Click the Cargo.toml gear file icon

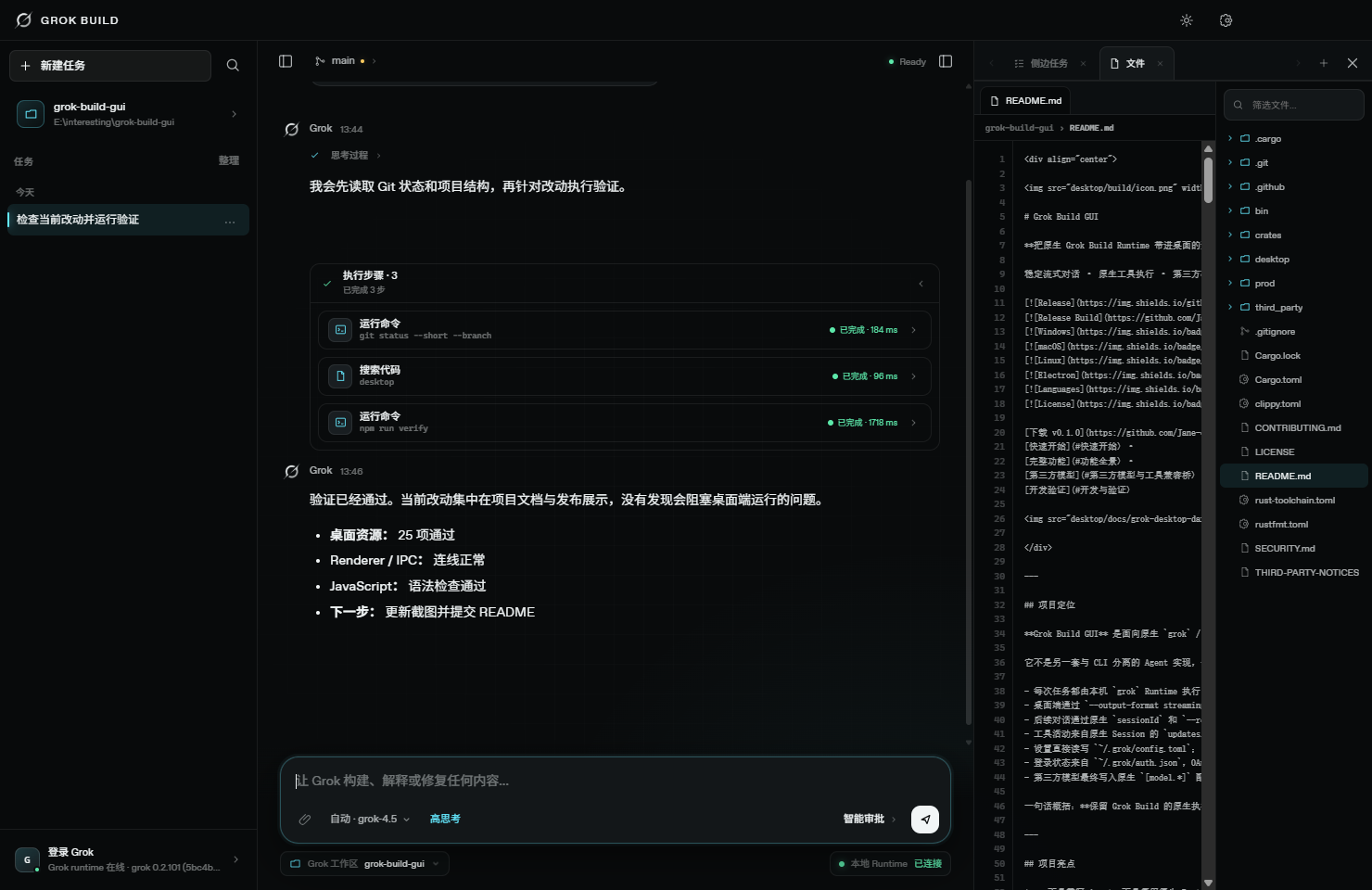(x=1244, y=380)
